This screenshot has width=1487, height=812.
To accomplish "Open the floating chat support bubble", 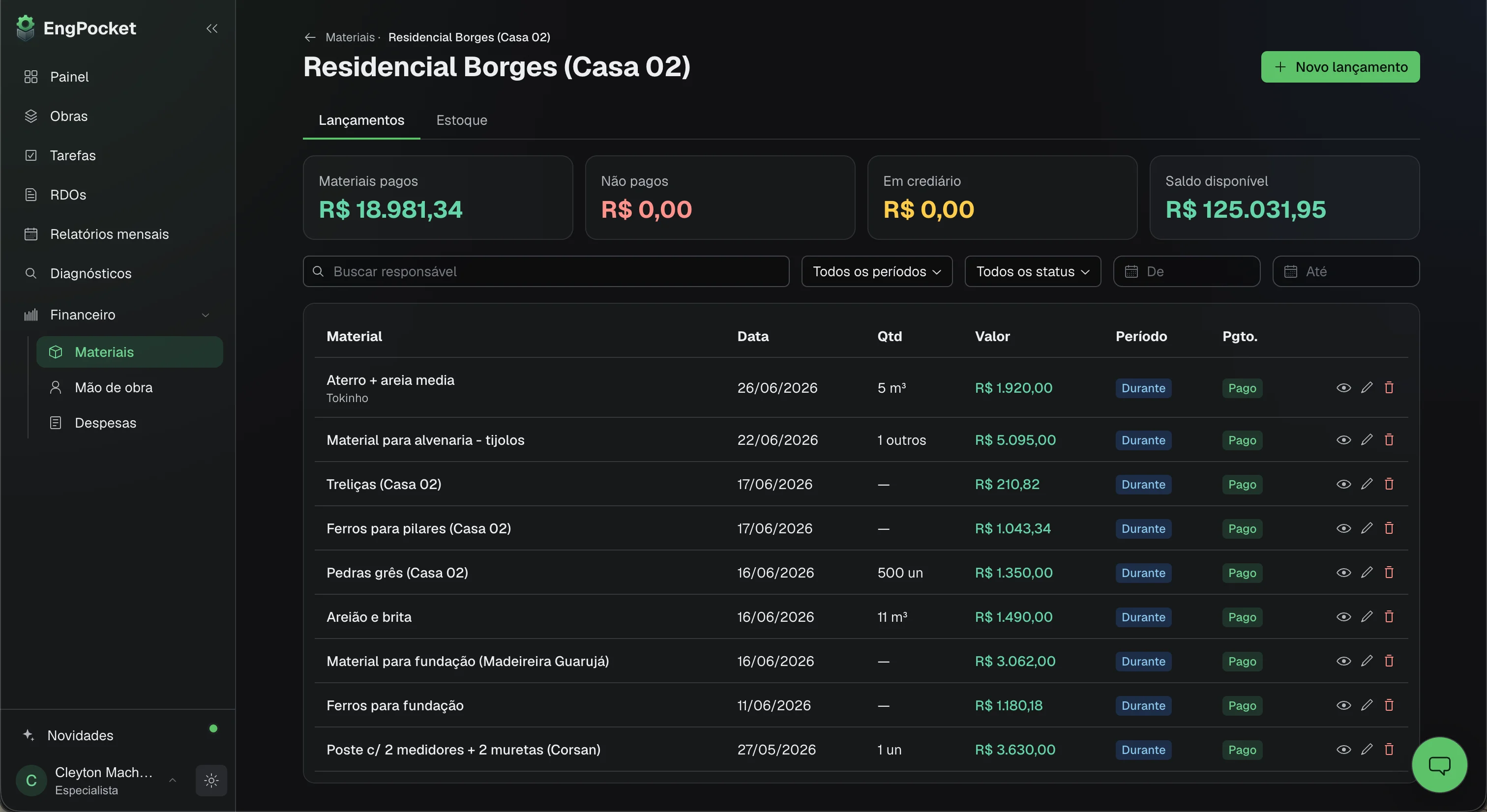I will (x=1439, y=765).
